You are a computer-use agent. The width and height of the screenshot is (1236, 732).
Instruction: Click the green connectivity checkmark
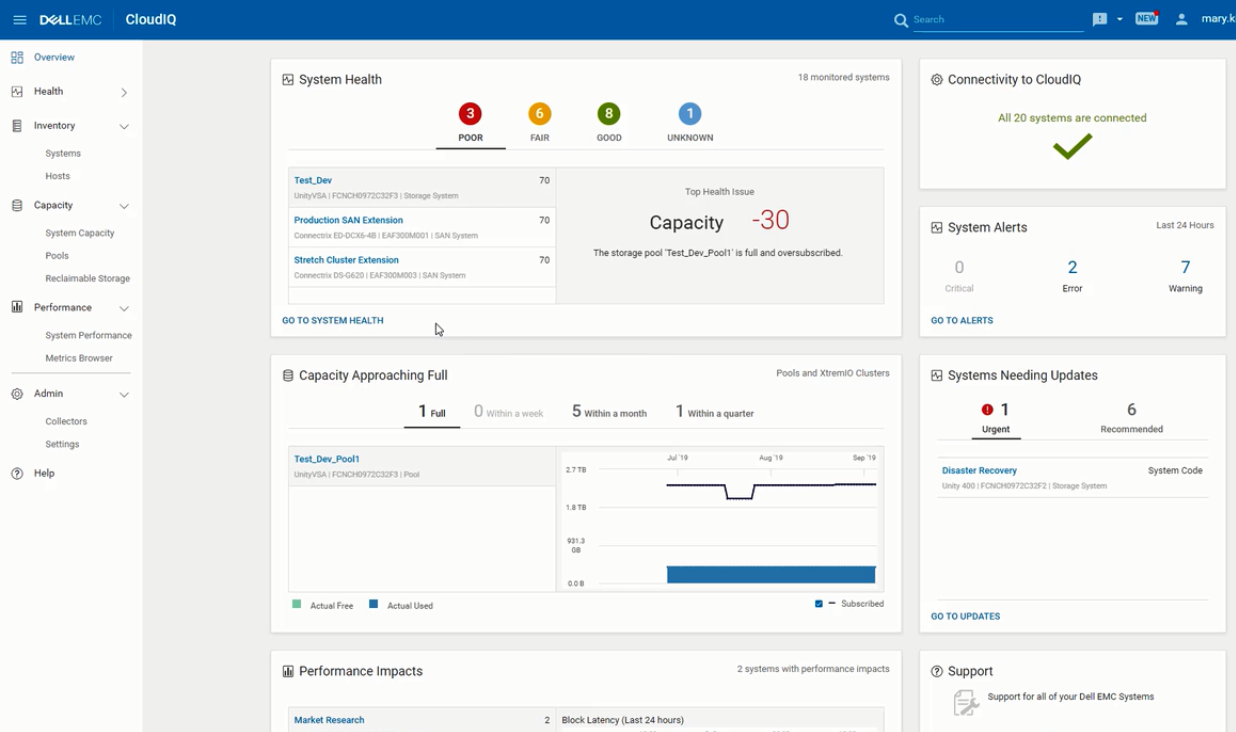(x=1072, y=147)
